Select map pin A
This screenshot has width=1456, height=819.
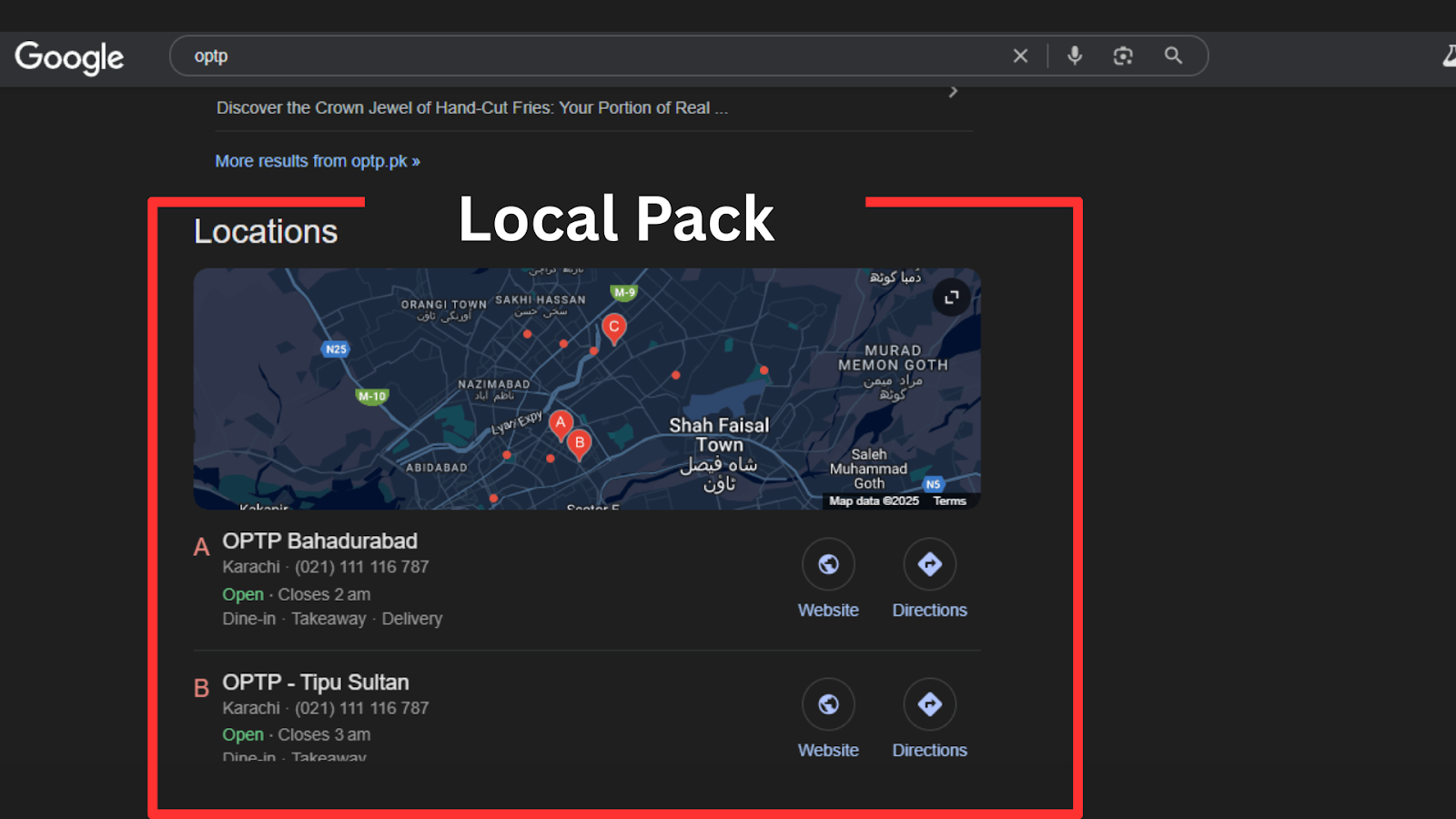click(x=561, y=424)
